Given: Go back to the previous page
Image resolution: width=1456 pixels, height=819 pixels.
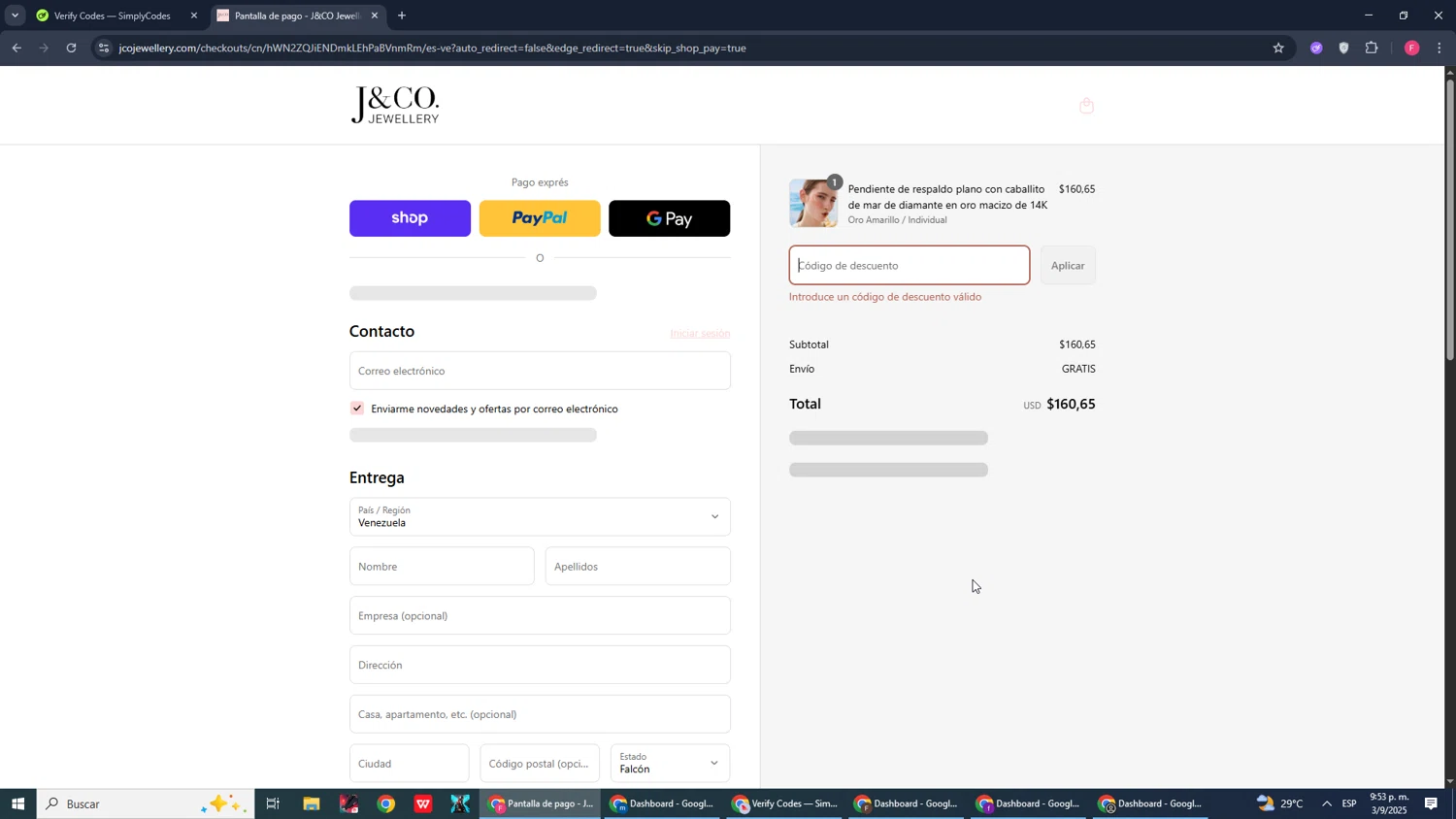Looking at the screenshot, I should tap(17, 48).
